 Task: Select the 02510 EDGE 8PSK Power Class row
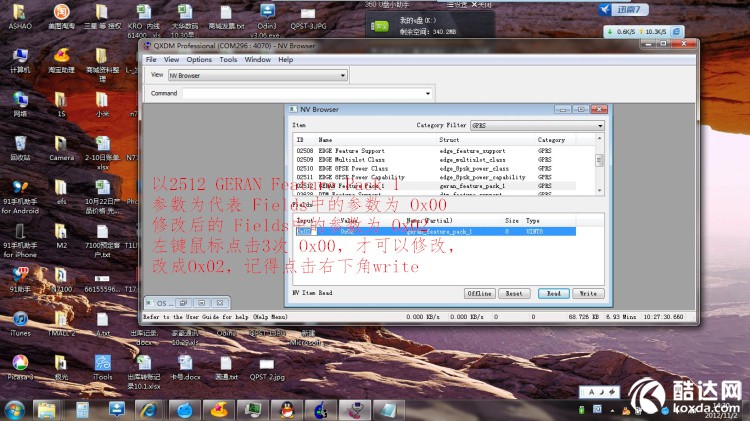[x=434, y=168]
